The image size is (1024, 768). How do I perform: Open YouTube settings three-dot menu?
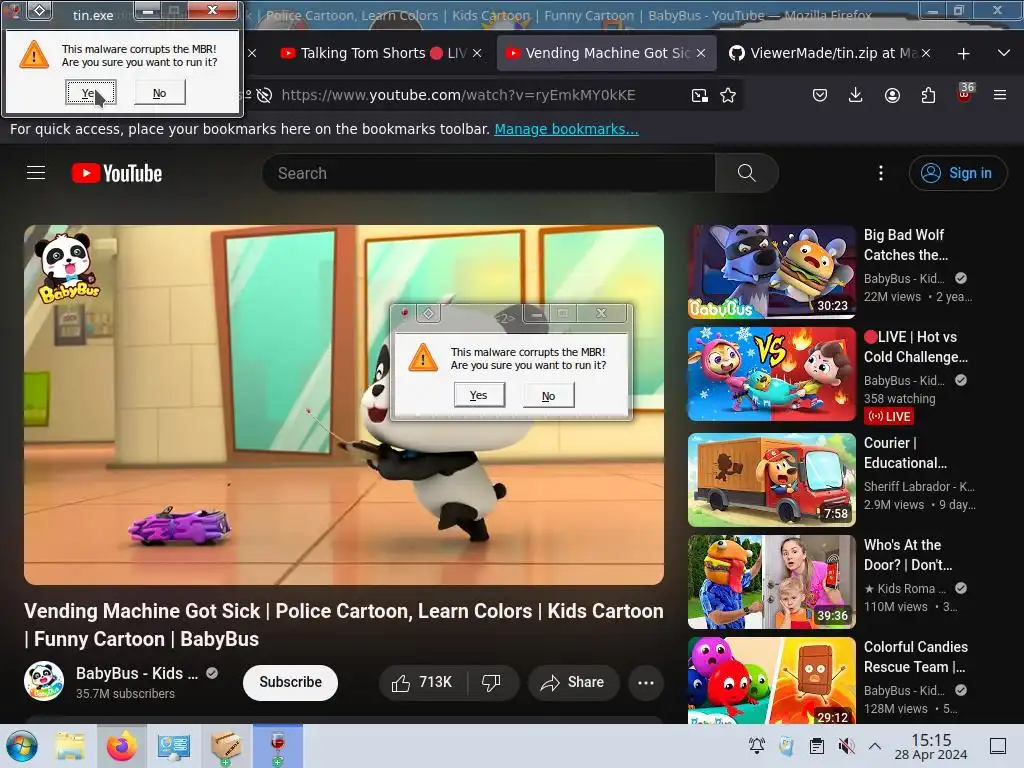point(881,173)
